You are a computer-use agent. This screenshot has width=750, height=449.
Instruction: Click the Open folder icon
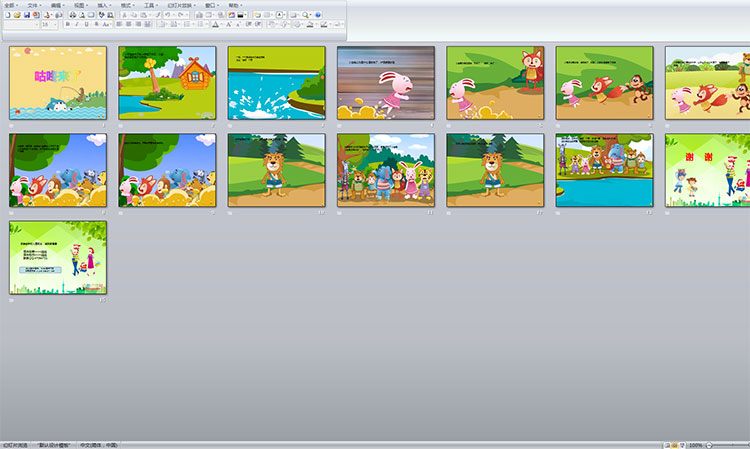point(17,15)
